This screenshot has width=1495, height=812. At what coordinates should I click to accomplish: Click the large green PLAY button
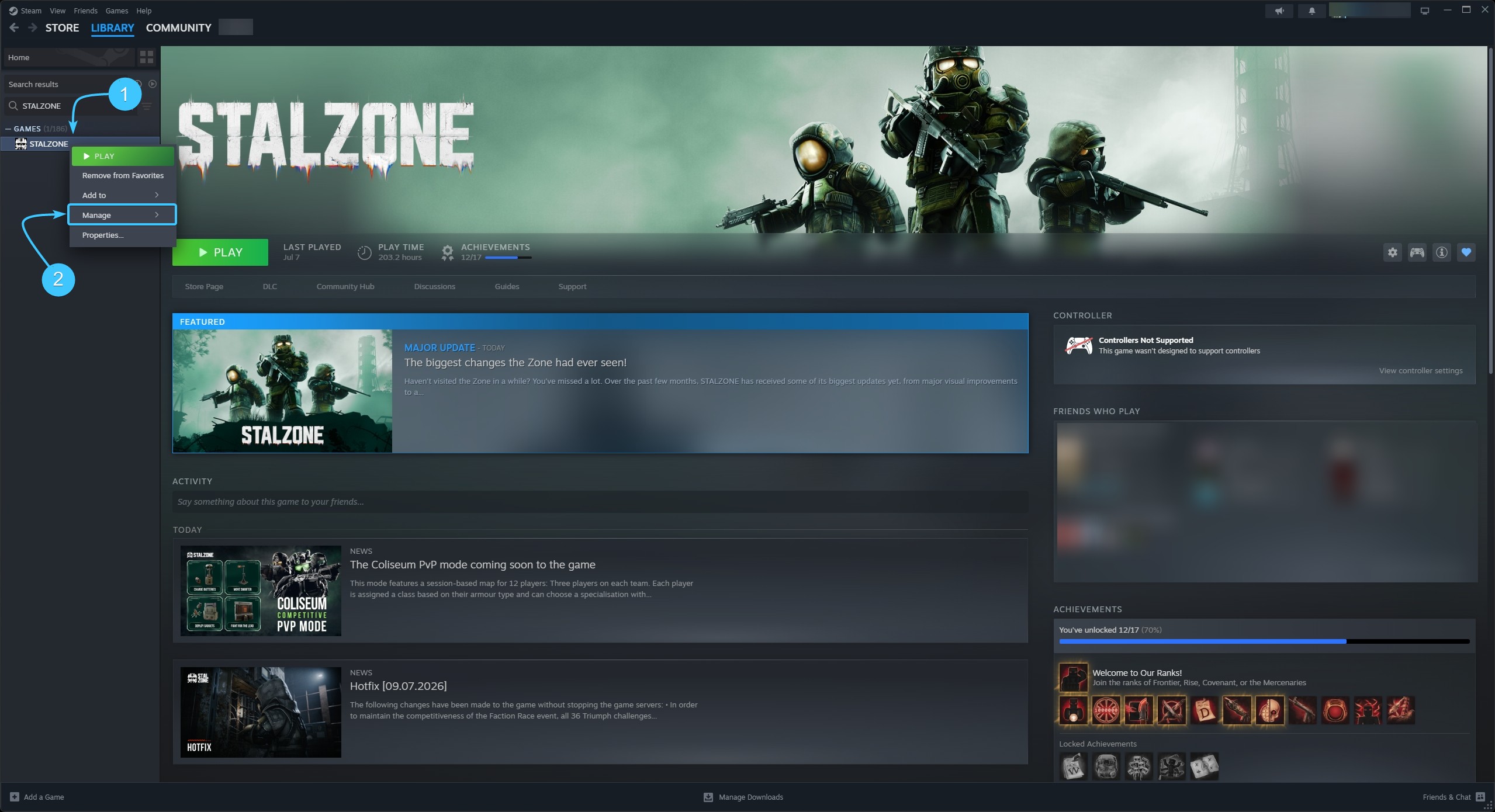pyautogui.click(x=220, y=252)
